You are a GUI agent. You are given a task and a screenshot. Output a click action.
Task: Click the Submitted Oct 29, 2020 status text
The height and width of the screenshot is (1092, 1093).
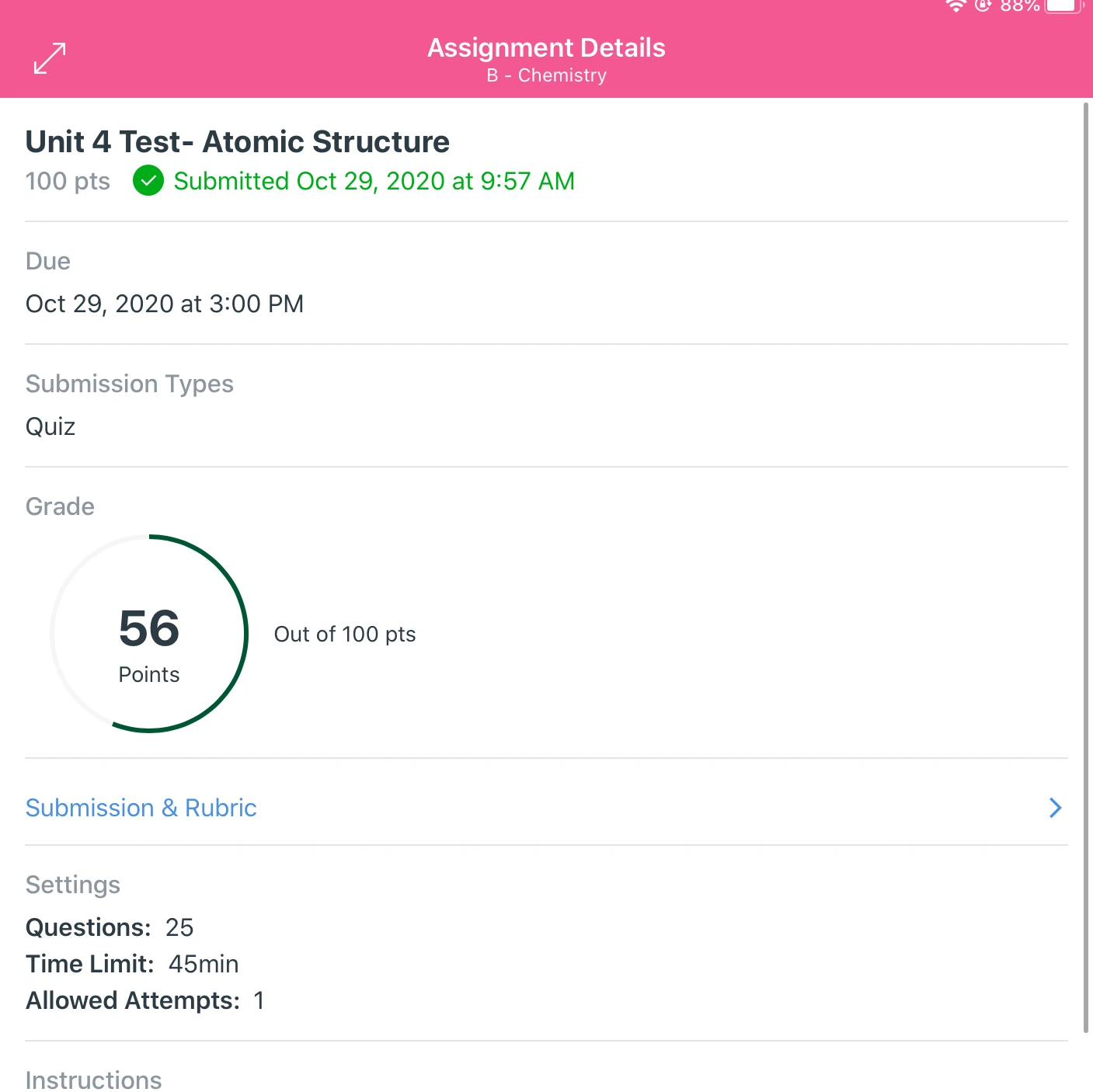pos(374,181)
